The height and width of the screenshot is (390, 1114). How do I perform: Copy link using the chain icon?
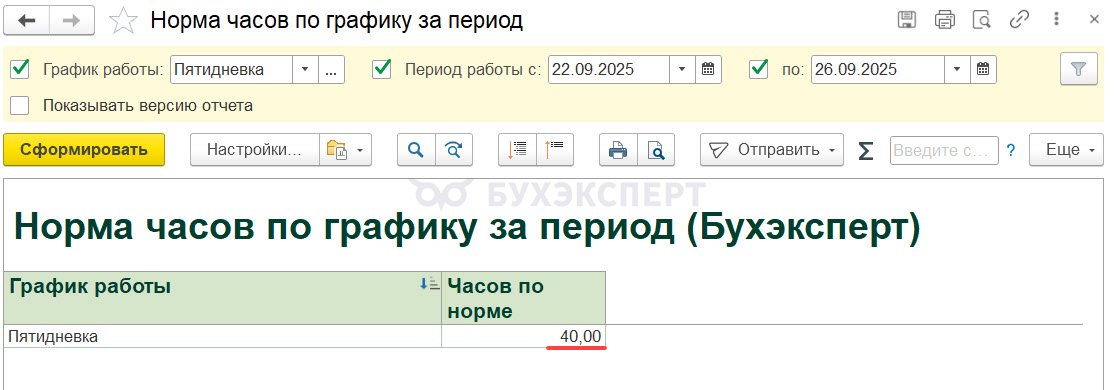pos(1020,20)
